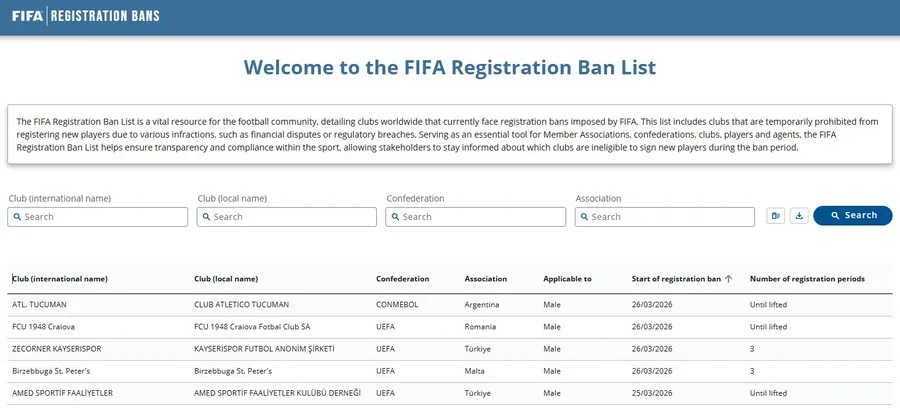Click magnifier icon in Association search field
This screenshot has width=900, height=408.
(x=585, y=217)
